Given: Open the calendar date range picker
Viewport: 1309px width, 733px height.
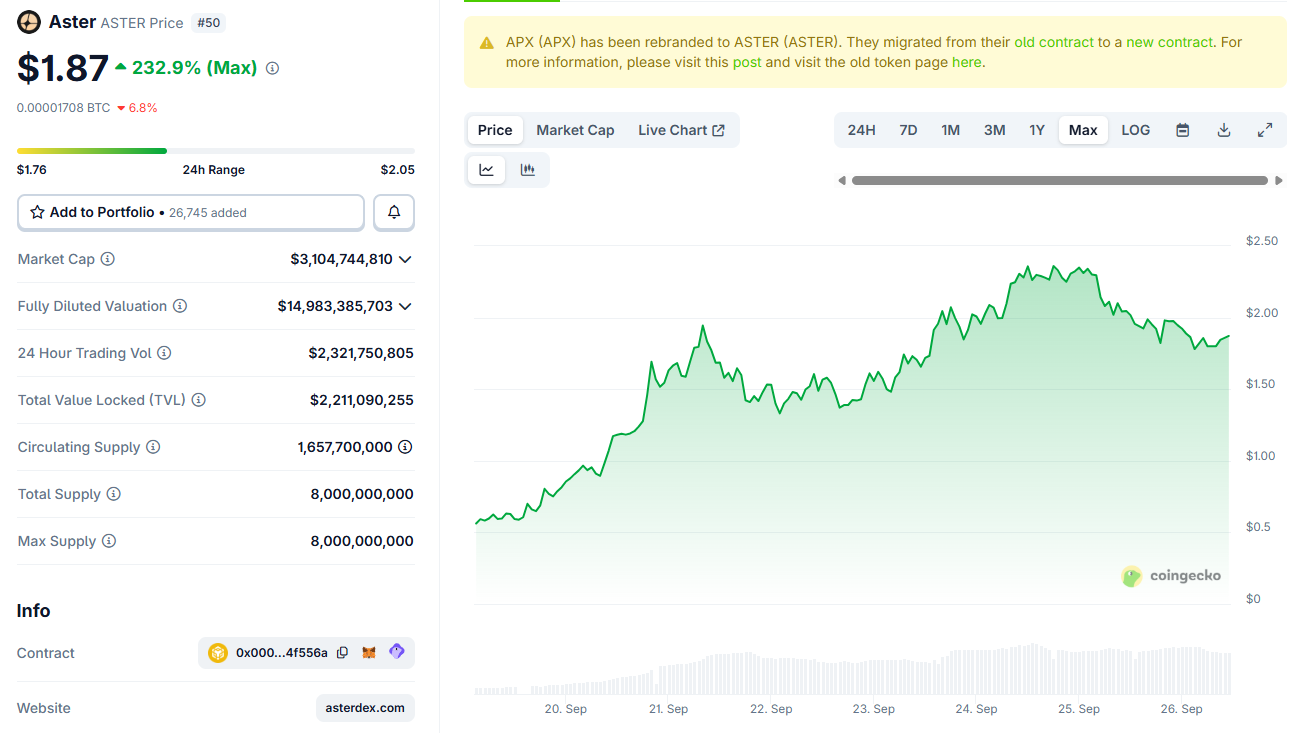Looking at the screenshot, I should (x=1183, y=130).
